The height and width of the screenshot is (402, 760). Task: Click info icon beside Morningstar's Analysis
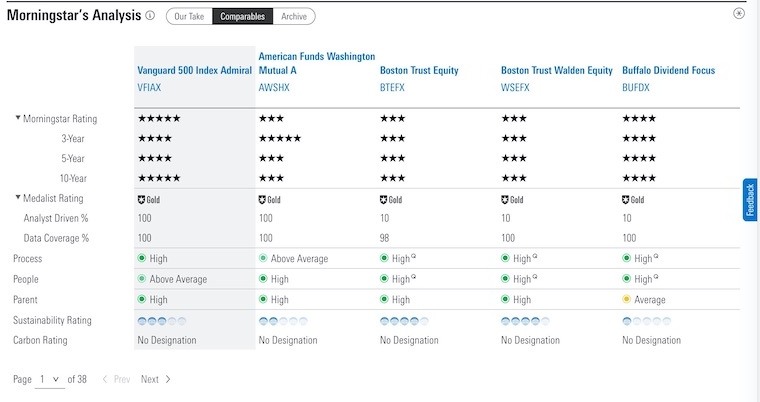[x=150, y=16]
